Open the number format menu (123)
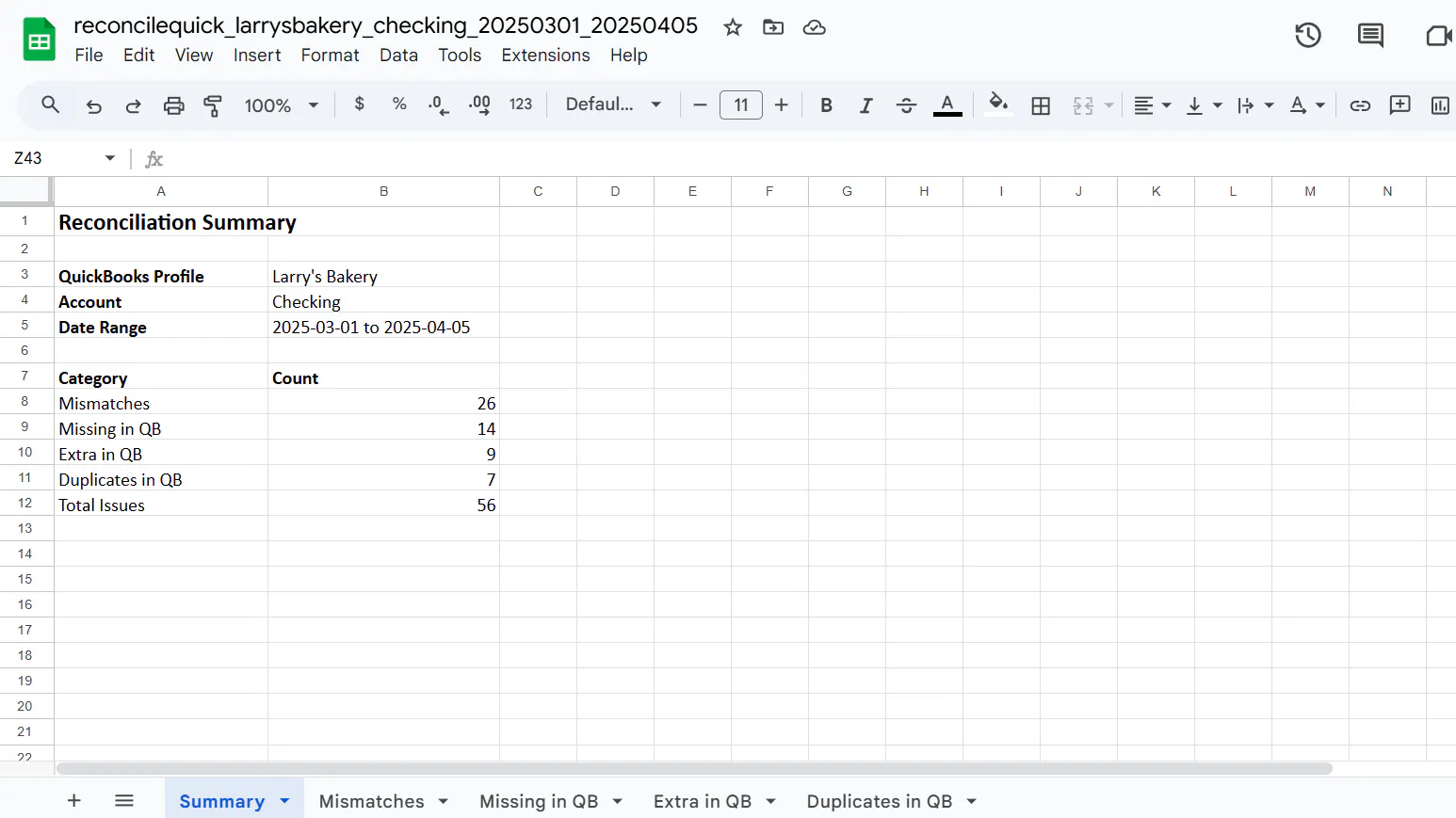The width and height of the screenshot is (1456, 818). [521, 104]
